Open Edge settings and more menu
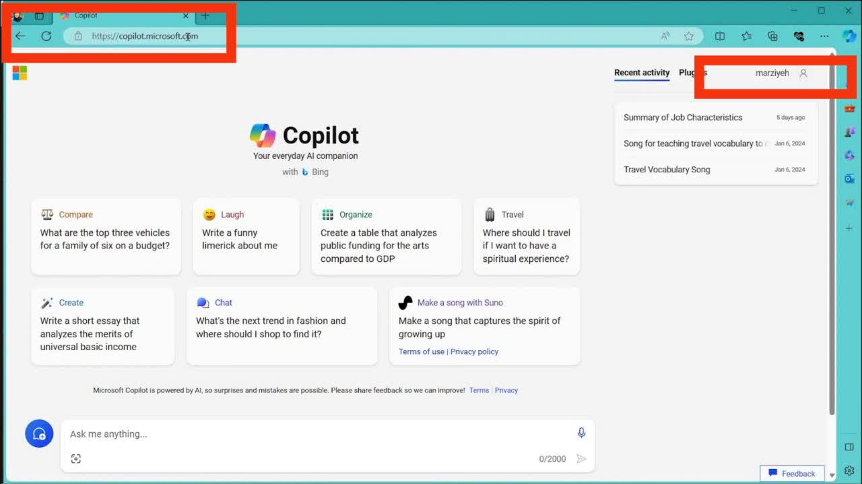The width and height of the screenshot is (862, 484). pos(824,36)
